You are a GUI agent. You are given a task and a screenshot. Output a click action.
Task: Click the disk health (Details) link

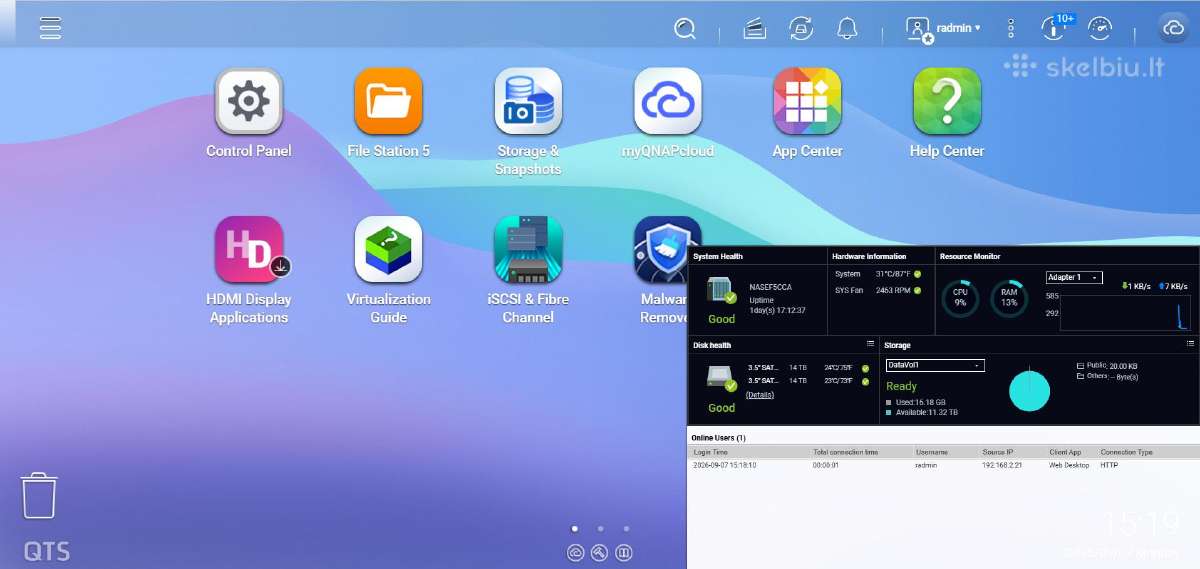click(760, 395)
